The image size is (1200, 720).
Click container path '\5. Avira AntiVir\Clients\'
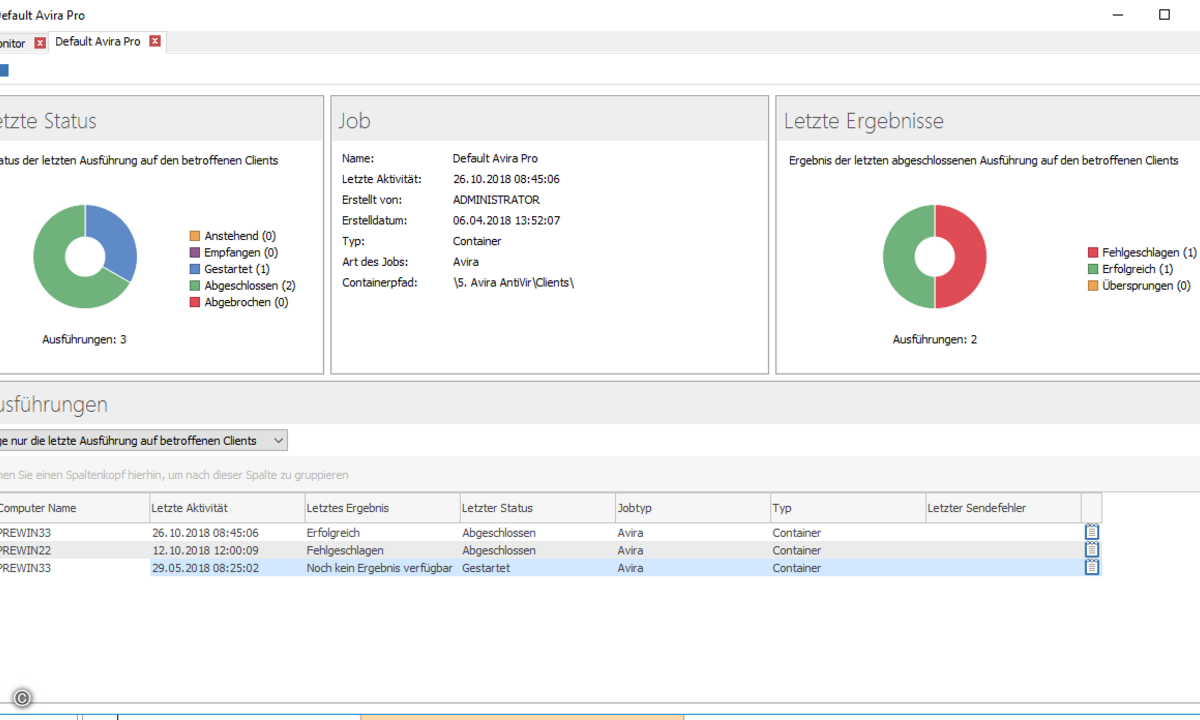[513, 283]
